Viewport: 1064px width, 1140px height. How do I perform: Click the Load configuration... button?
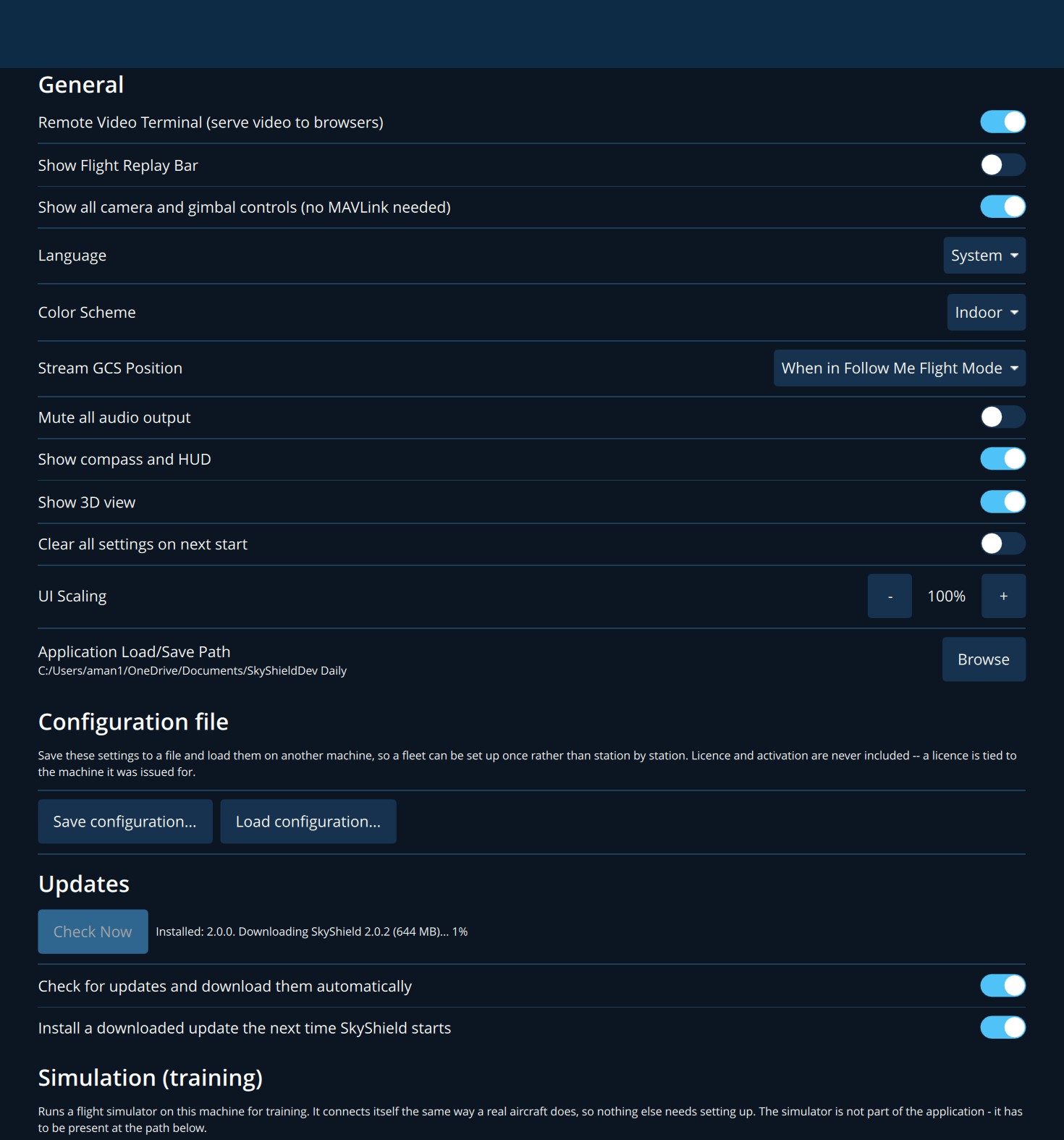pyautogui.click(x=308, y=822)
